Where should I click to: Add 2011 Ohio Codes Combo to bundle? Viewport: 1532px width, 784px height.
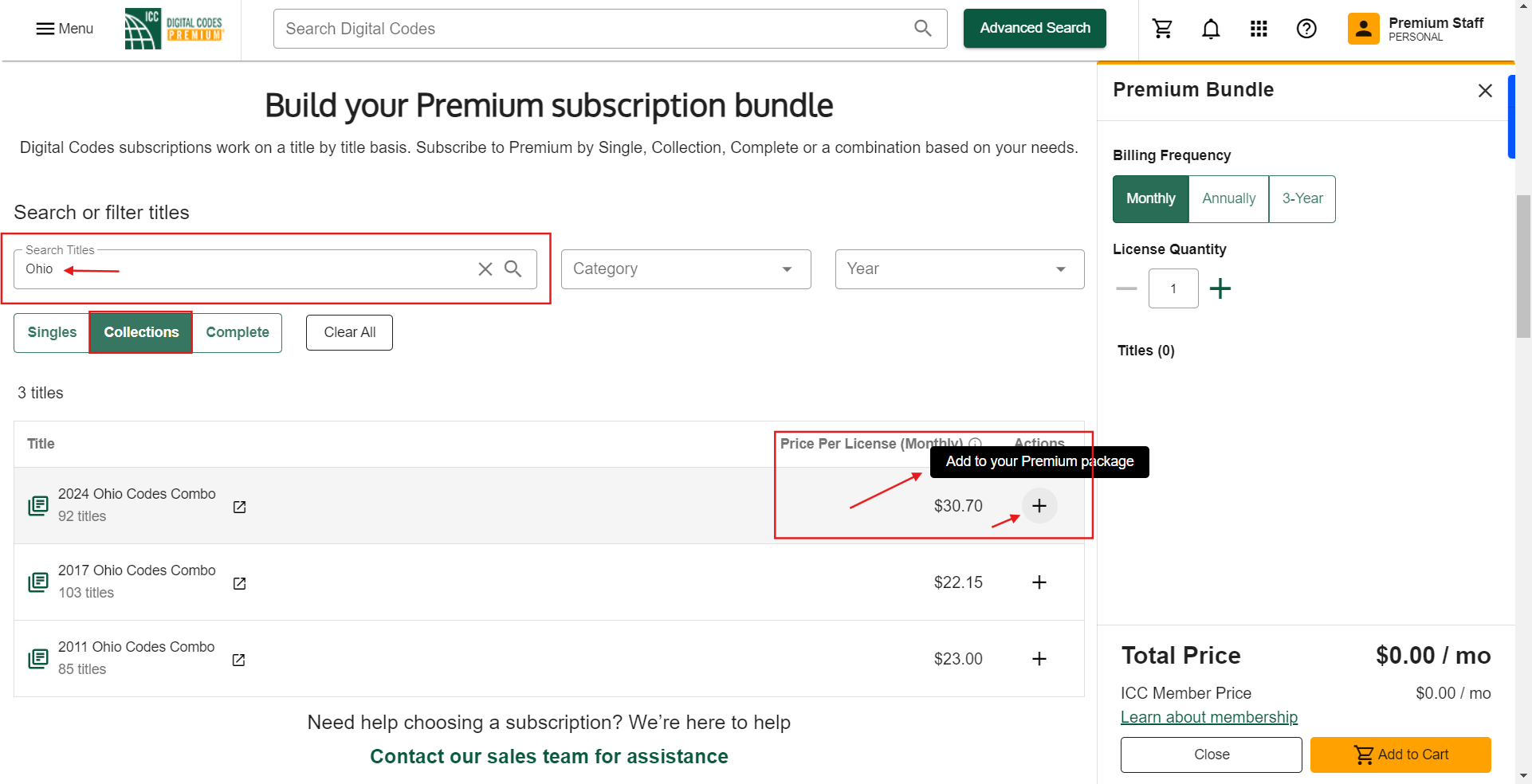[1039, 659]
